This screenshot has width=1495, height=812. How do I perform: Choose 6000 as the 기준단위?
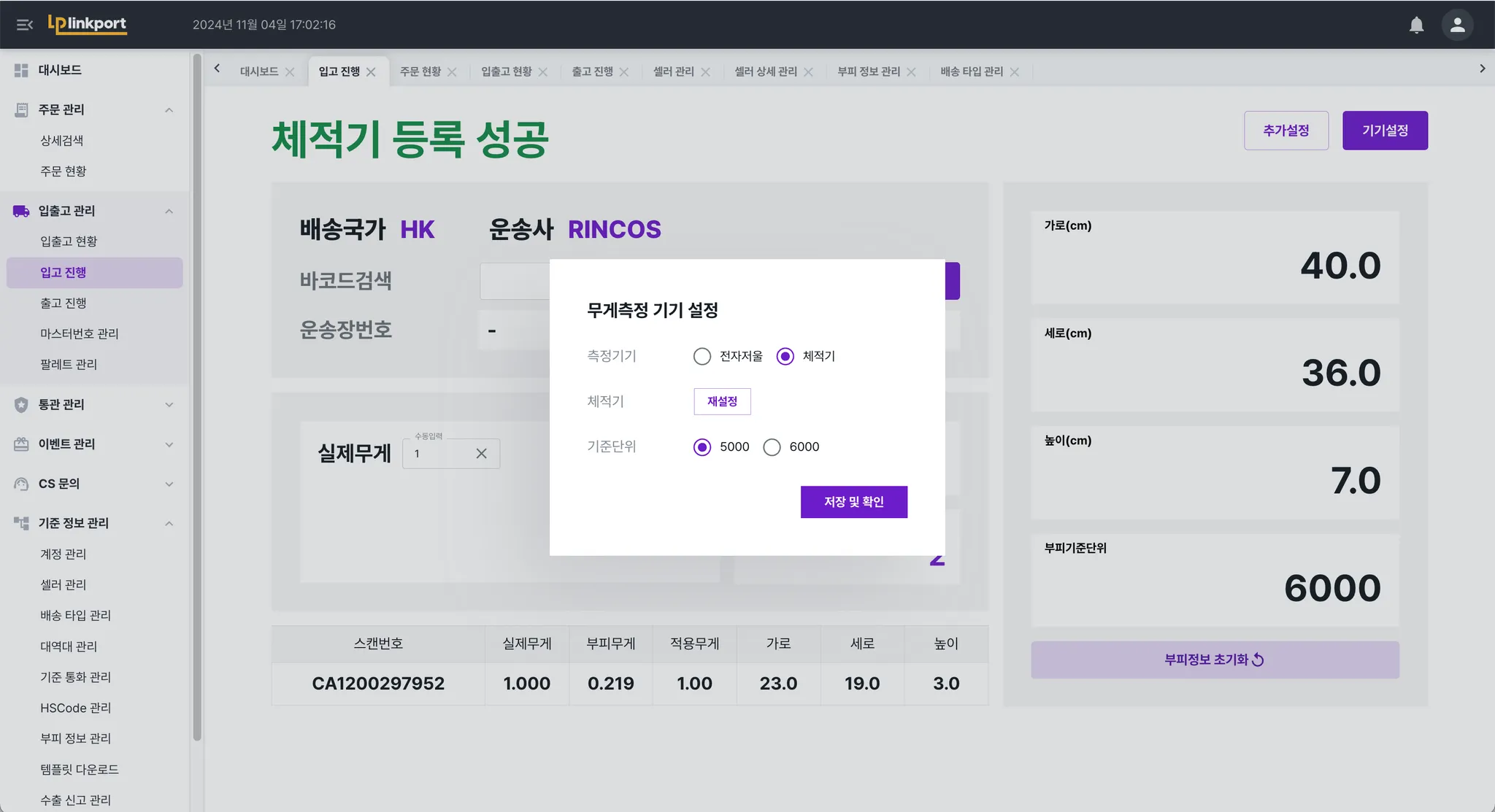pyautogui.click(x=772, y=446)
